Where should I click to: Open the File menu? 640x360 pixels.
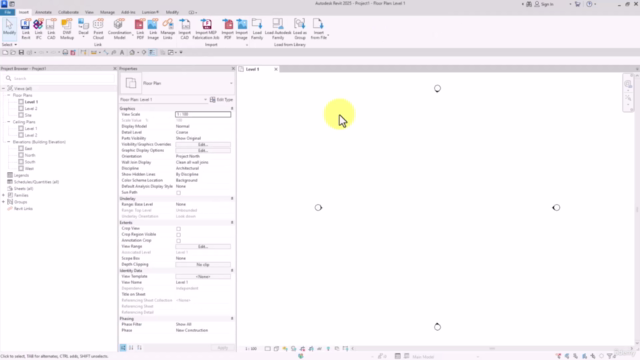7,12
